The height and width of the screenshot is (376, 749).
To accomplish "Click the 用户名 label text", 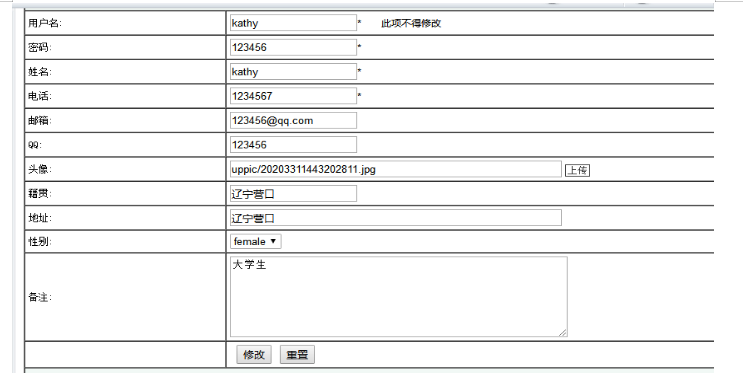I will (45, 23).
